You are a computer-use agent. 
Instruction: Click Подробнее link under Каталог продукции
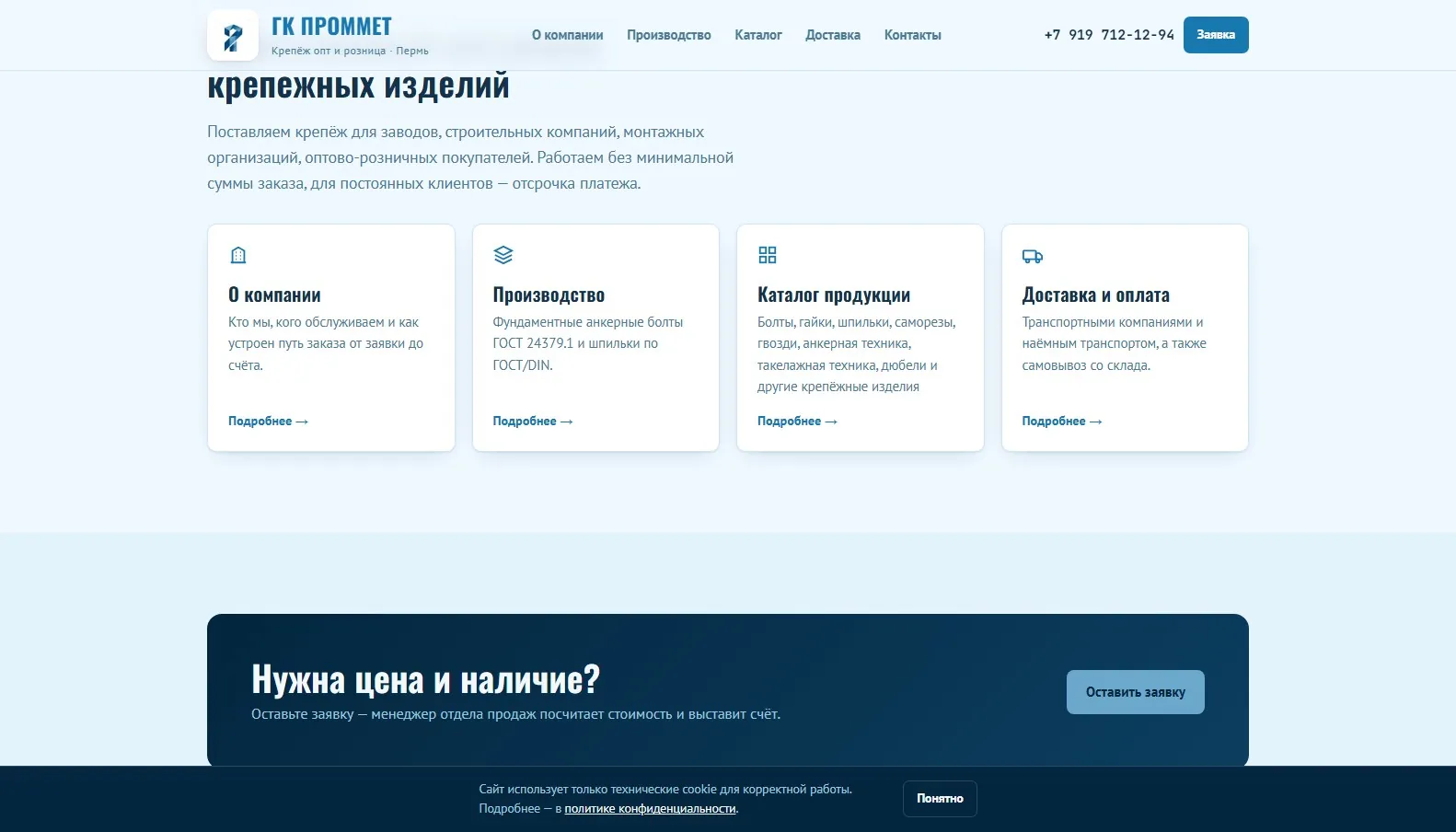click(x=797, y=421)
